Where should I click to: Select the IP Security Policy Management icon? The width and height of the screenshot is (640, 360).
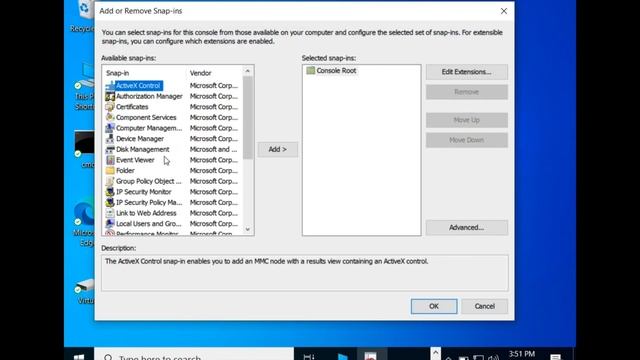pos(110,202)
